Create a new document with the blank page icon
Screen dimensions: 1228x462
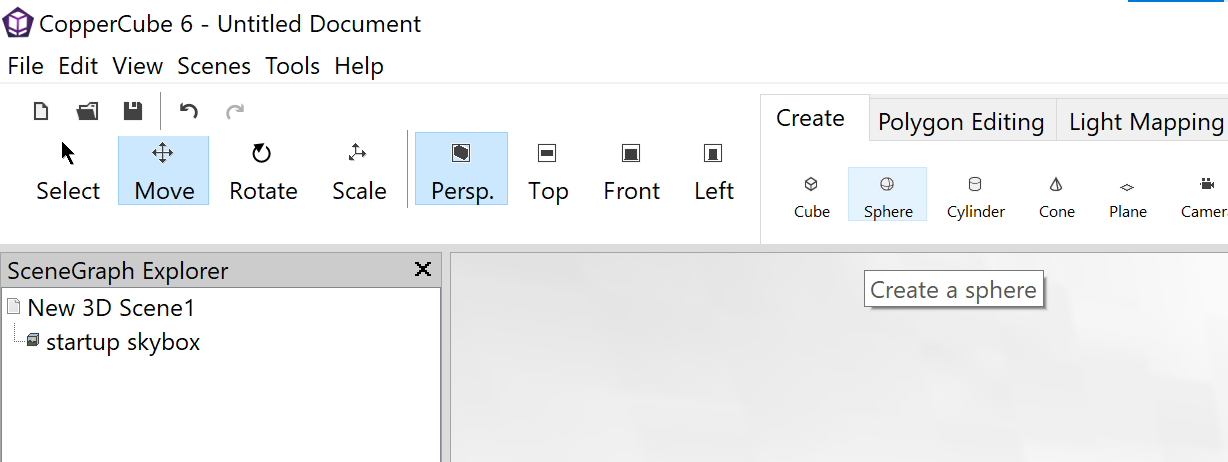(x=41, y=111)
